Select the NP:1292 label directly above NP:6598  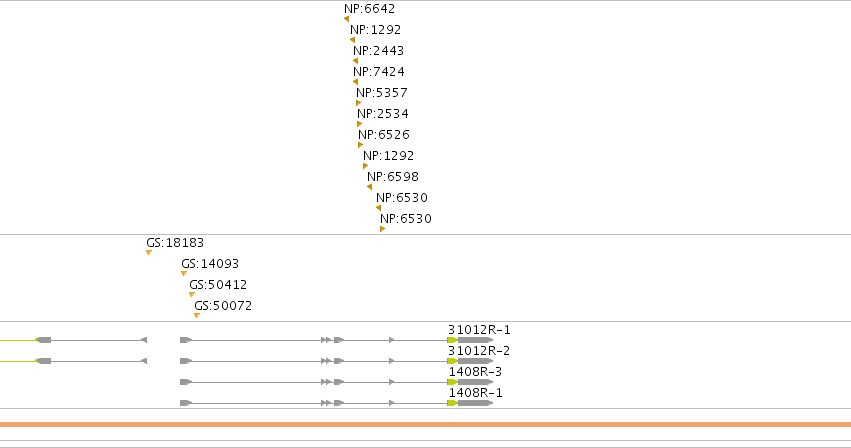point(389,156)
